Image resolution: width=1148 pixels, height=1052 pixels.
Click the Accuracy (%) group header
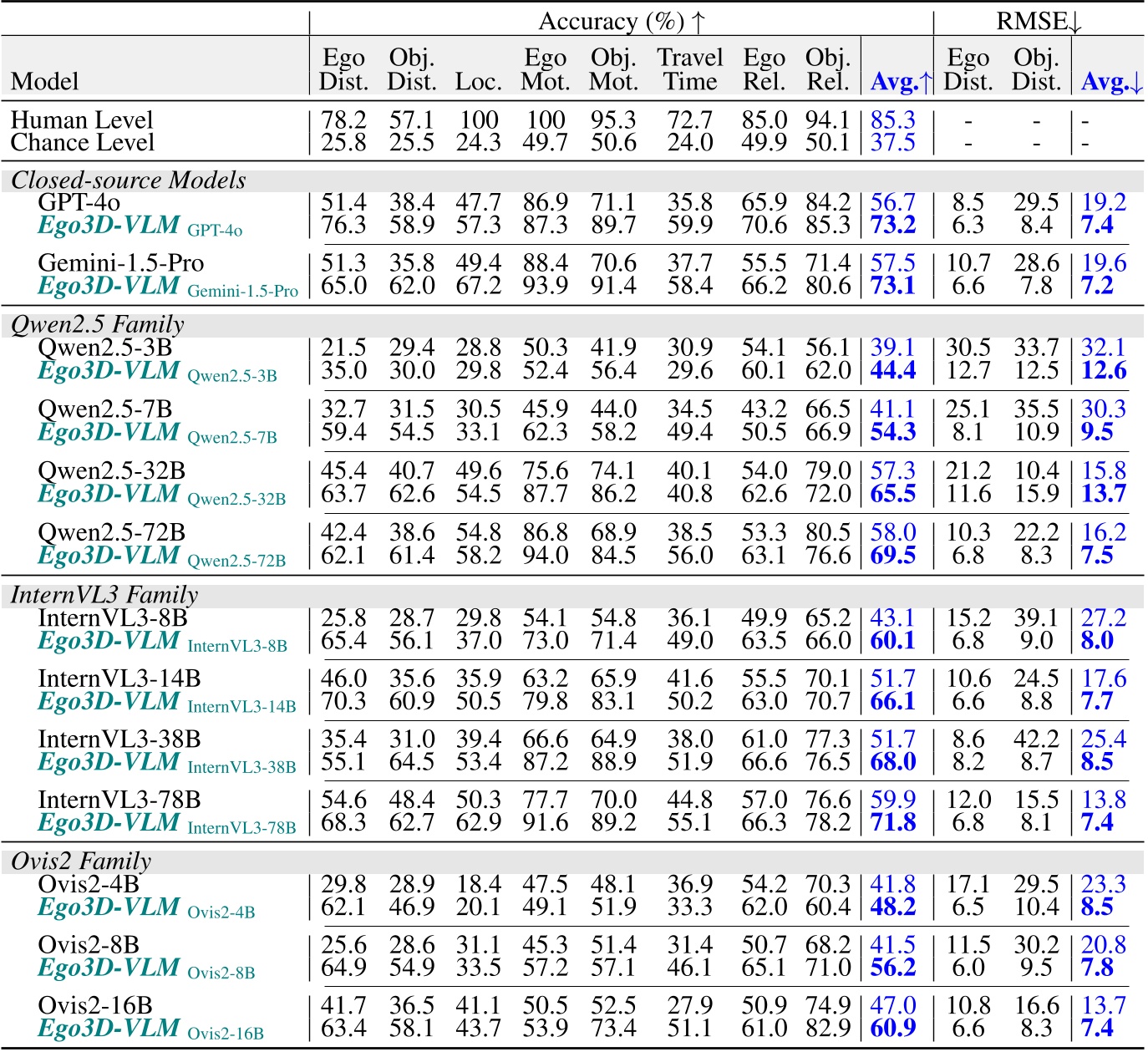(x=622, y=22)
